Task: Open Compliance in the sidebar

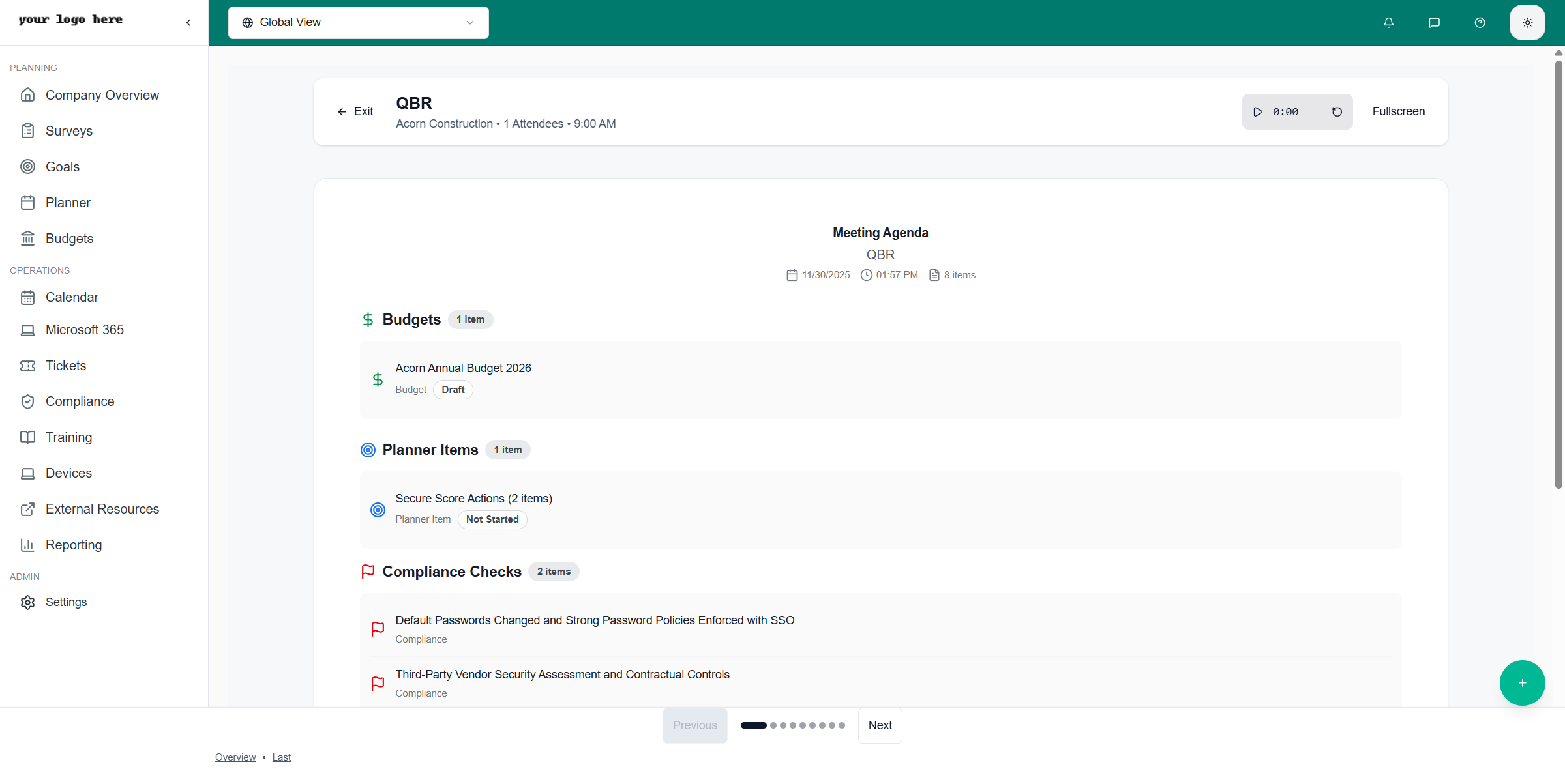Action: pos(80,401)
